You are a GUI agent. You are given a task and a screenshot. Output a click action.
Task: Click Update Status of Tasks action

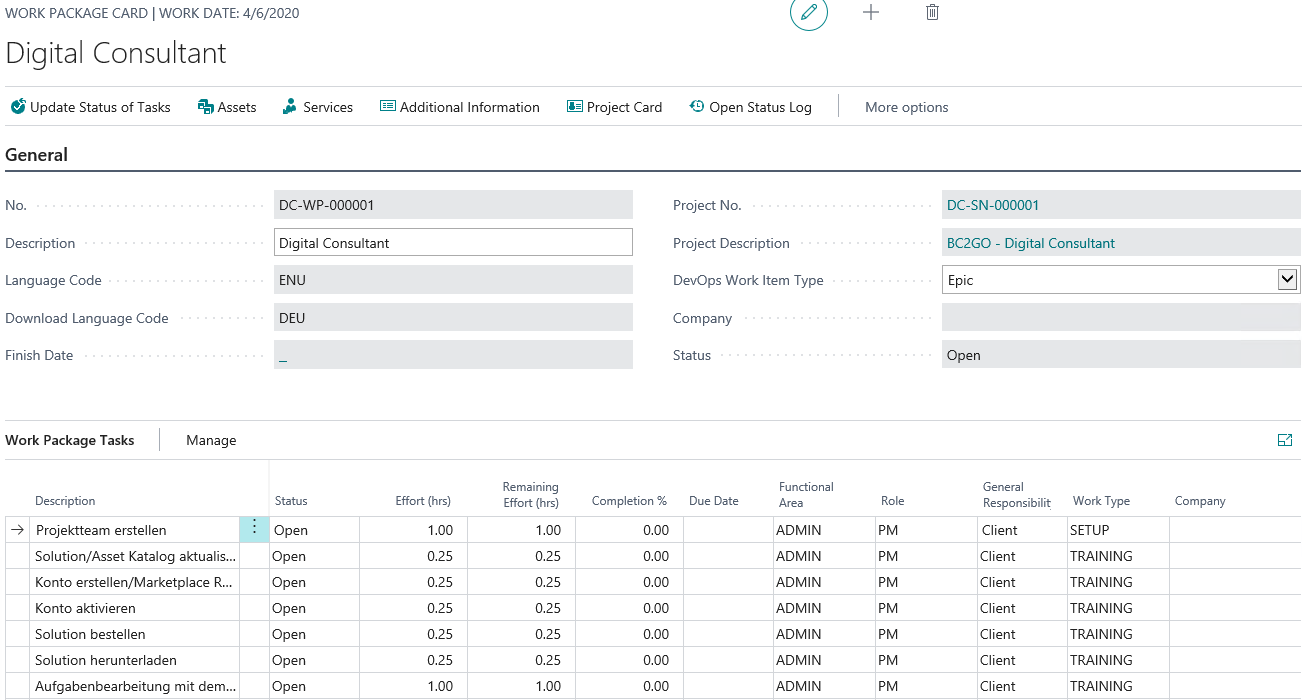pos(91,107)
